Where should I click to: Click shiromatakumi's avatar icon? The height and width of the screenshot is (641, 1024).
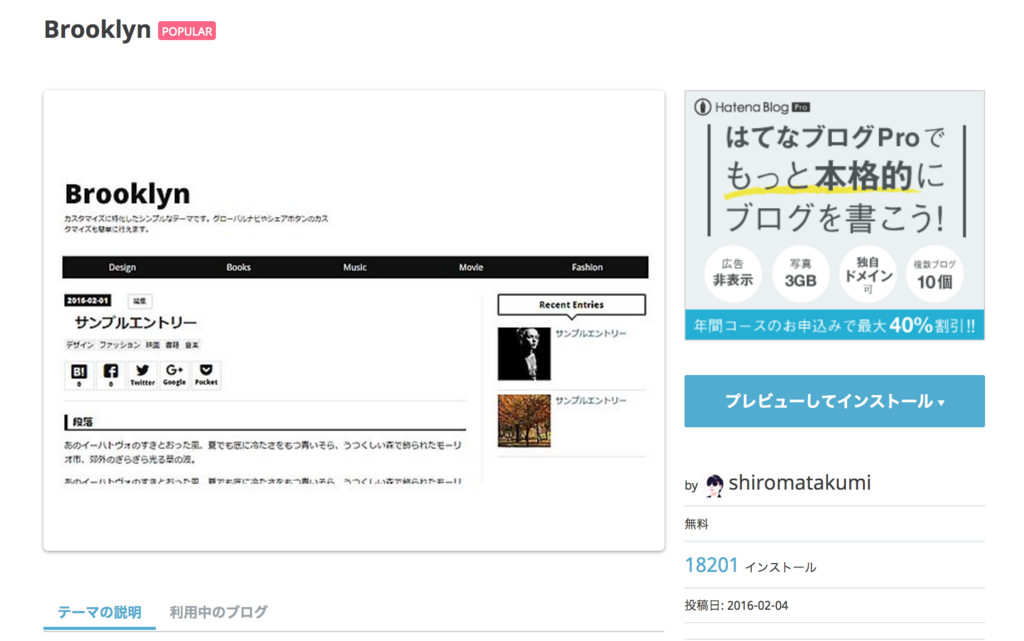[x=712, y=484]
